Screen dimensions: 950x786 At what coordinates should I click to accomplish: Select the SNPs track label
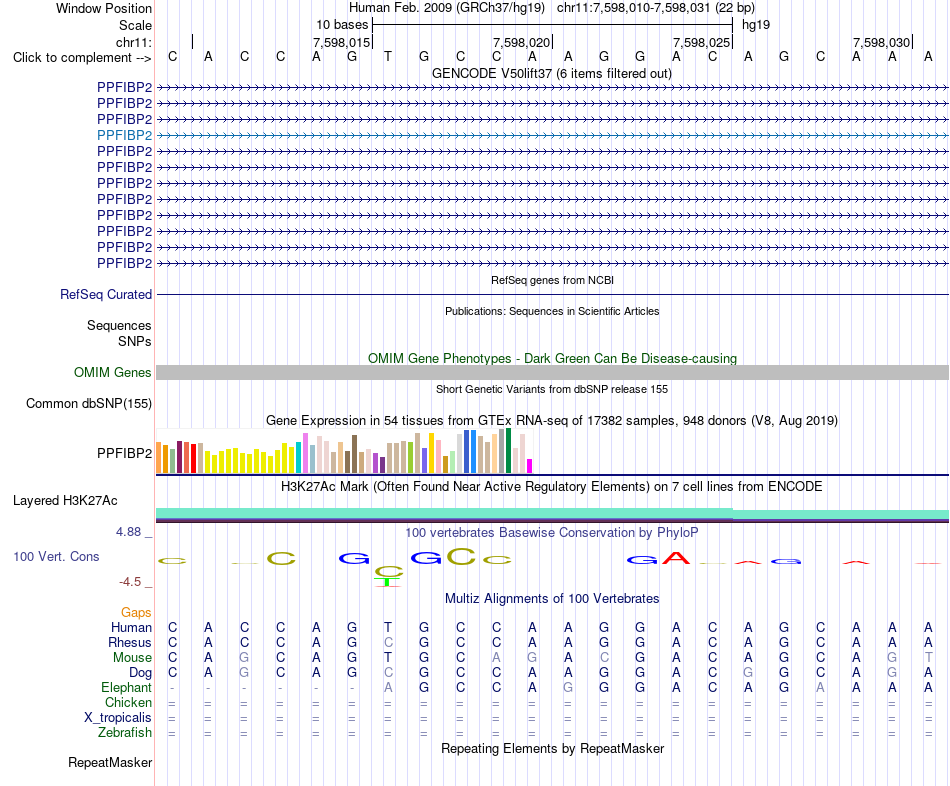pyautogui.click(x=135, y=341)
